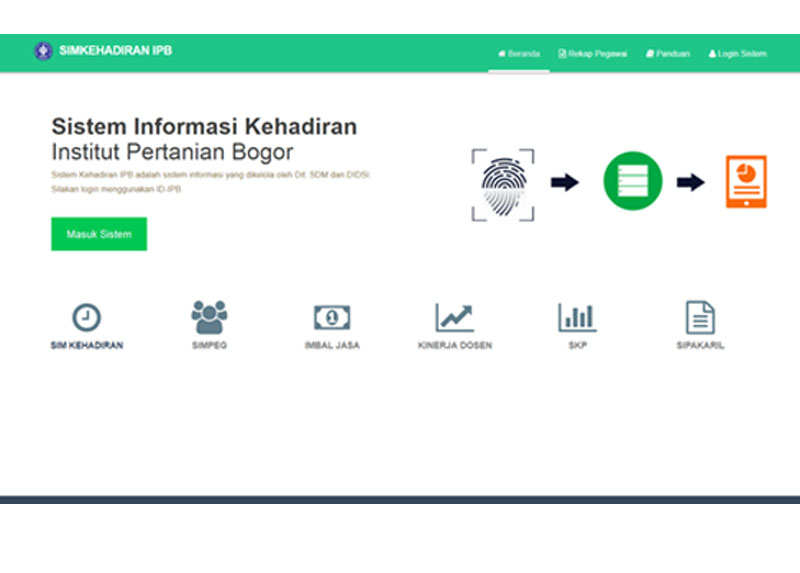Click the SIMKEHADIRAN IPB brand title

115,51
